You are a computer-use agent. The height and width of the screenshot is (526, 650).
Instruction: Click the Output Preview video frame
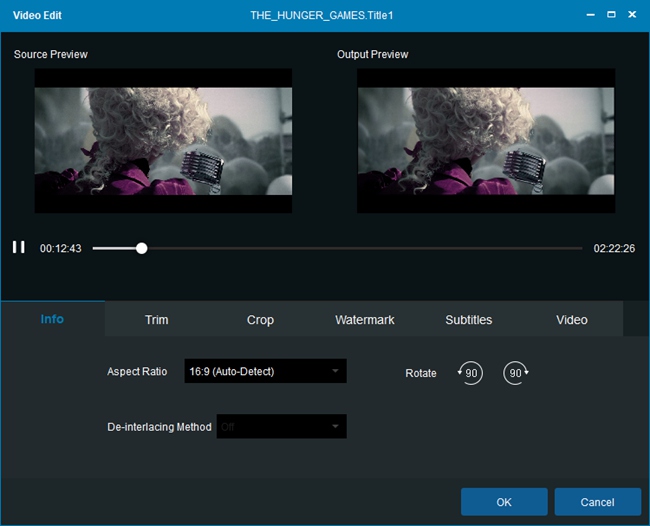(x=486, y=141)
